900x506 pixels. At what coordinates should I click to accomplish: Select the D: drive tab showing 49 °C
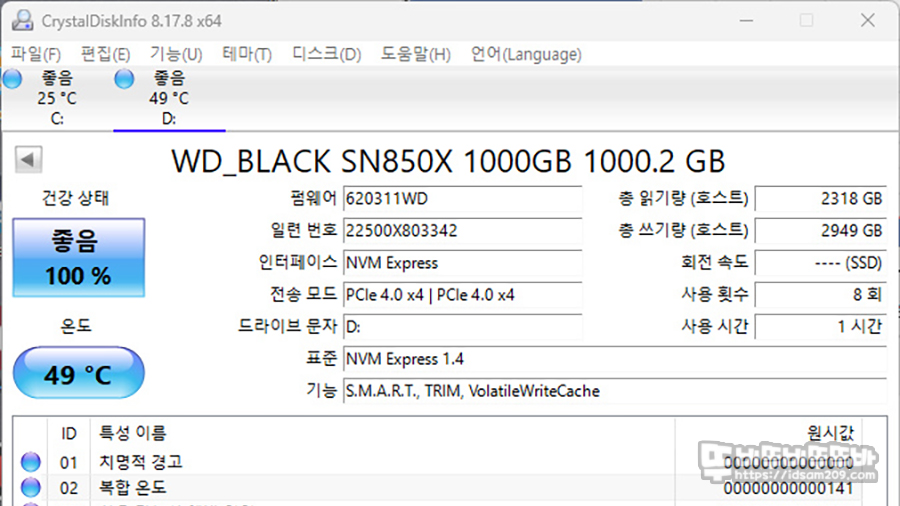click(x=169, y=98)
